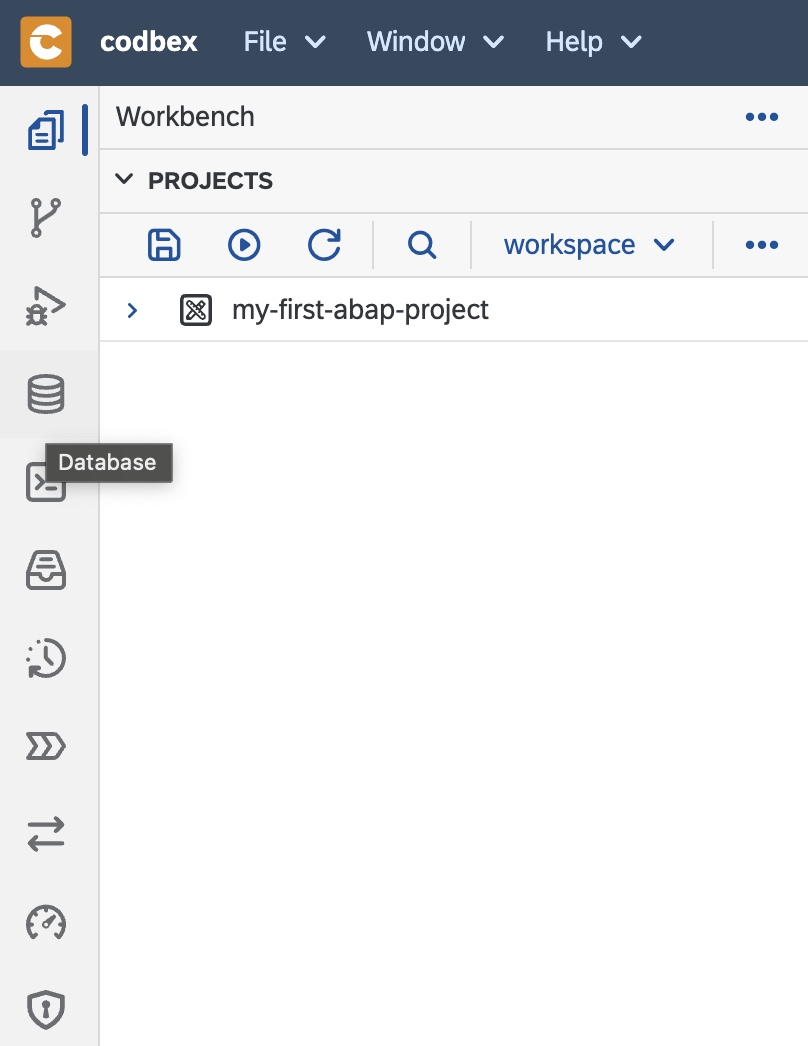Open the history clock icon in sidebar

(x=46, y=658)
